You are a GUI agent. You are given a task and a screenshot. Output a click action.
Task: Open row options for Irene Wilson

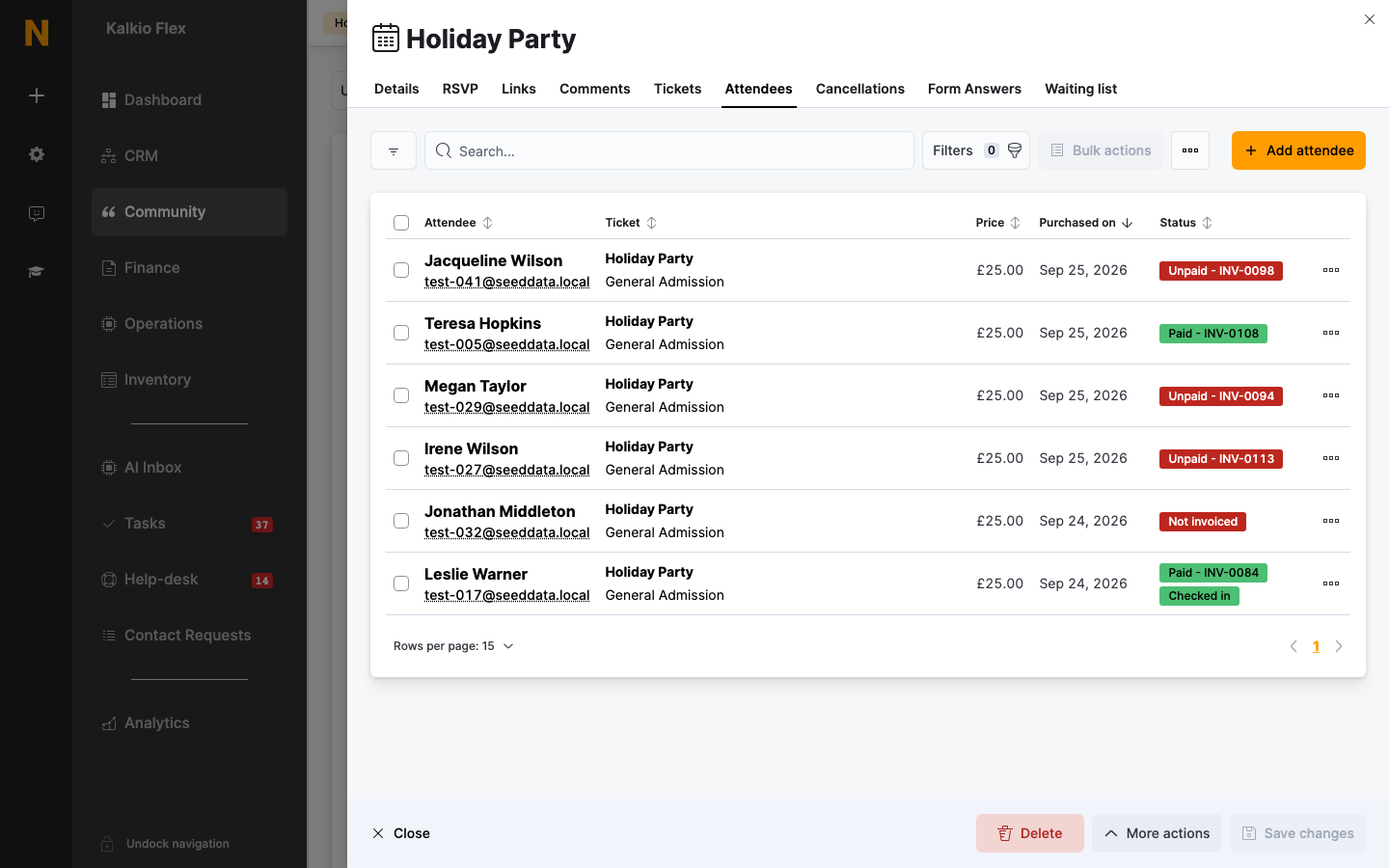(1331, 458)
